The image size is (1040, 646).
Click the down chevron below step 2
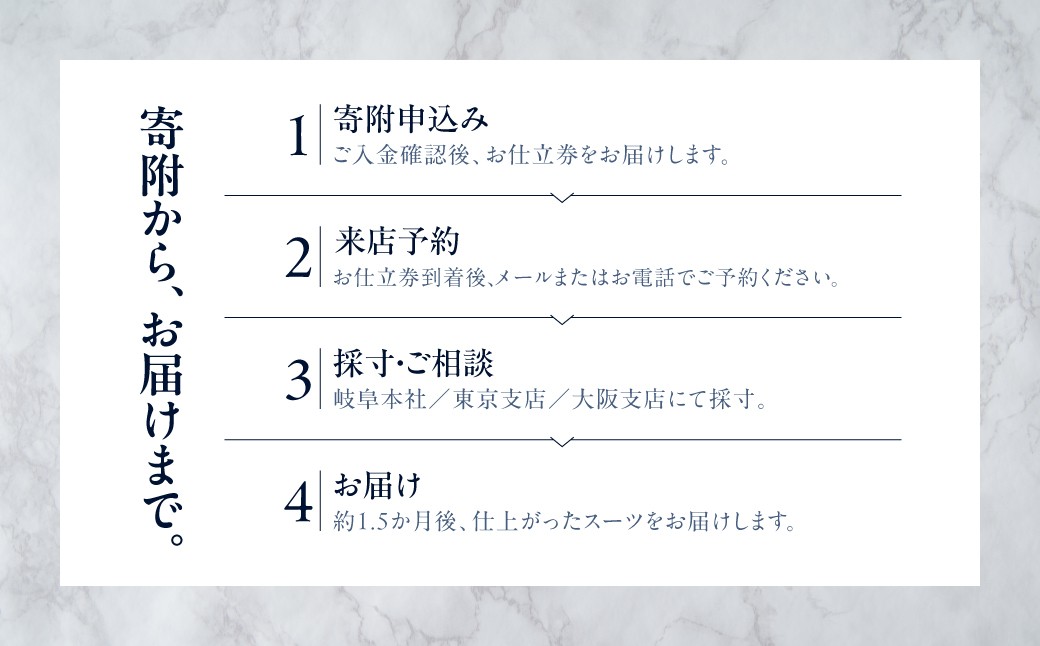point(562,320)
